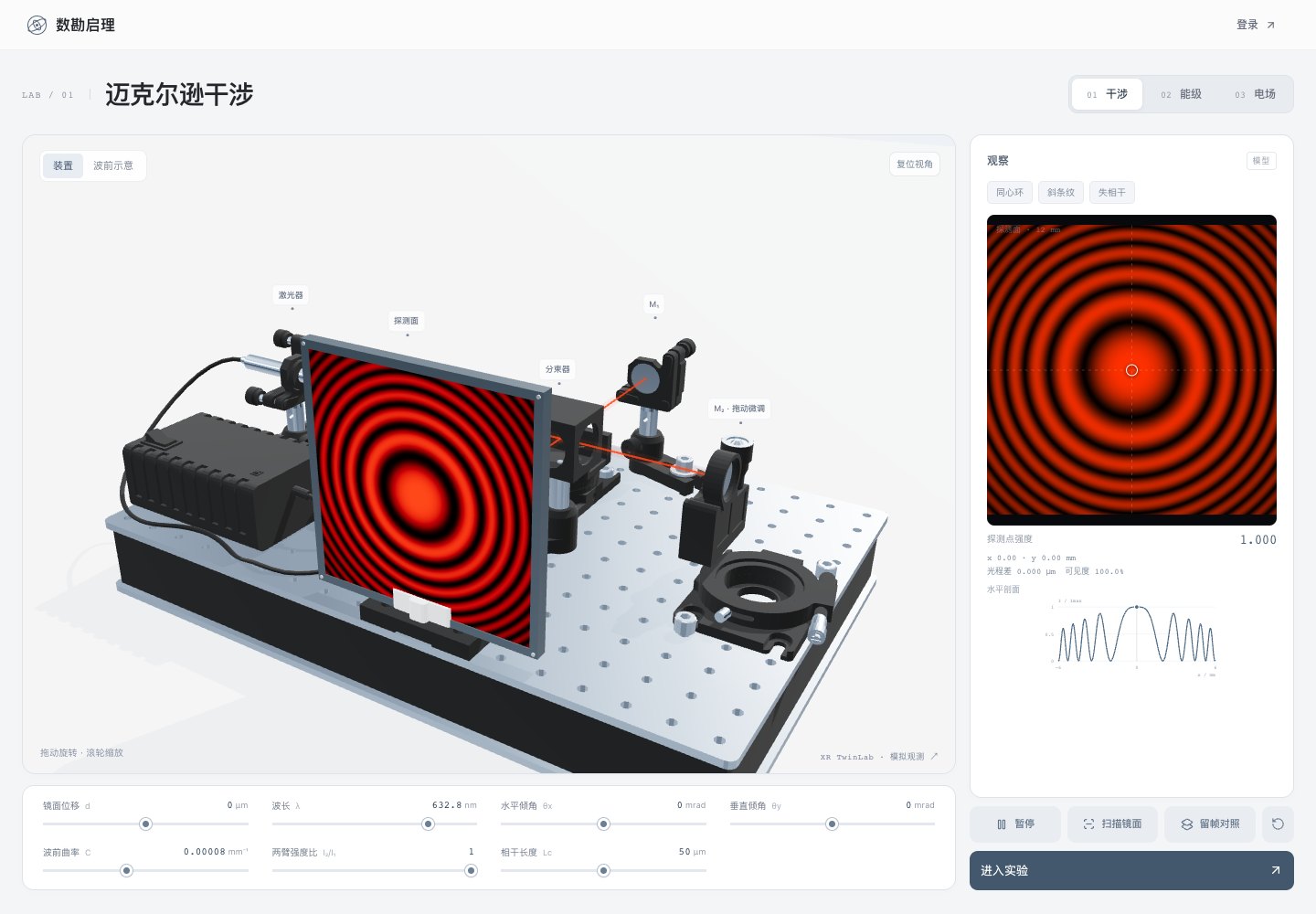Click the probe circle at the fringe pattern center

coord(1131,370)
